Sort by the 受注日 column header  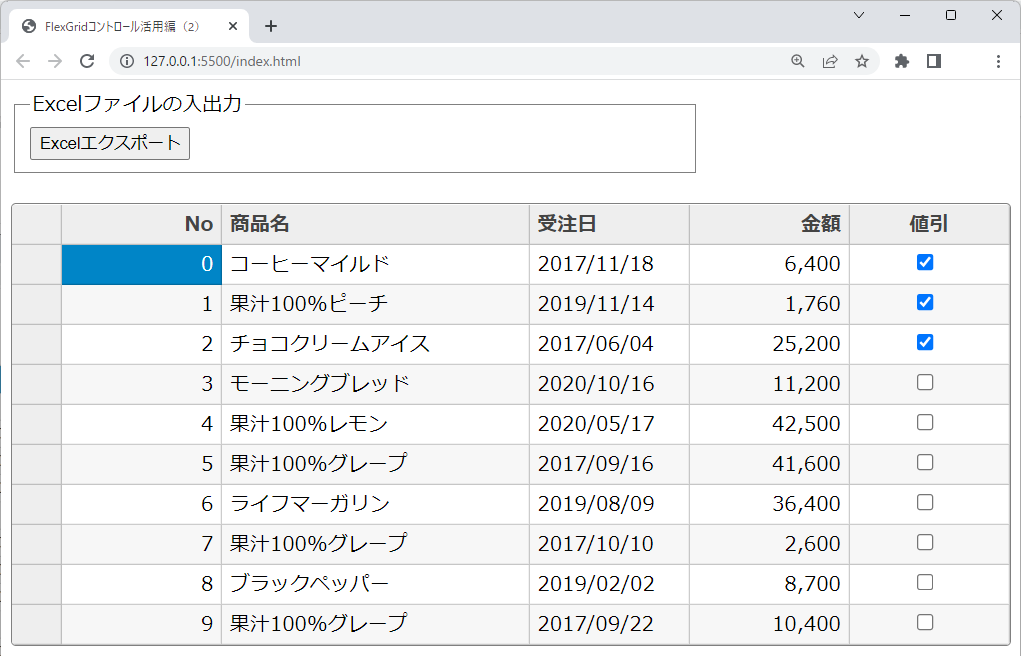tap(609, 224)
